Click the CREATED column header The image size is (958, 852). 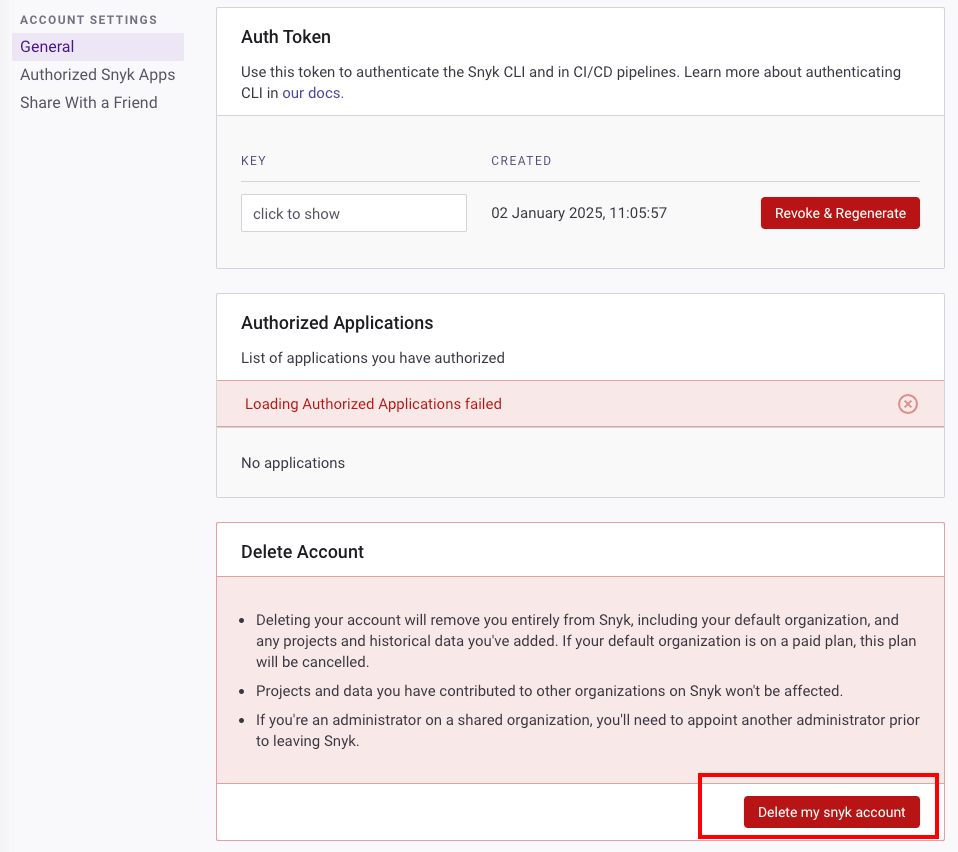coord(521,161)
